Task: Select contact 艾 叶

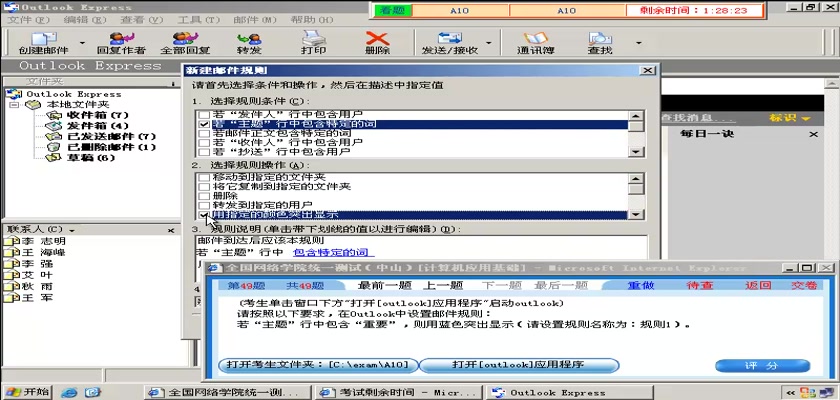Action: pyautogui.click(x=37, y=275)
